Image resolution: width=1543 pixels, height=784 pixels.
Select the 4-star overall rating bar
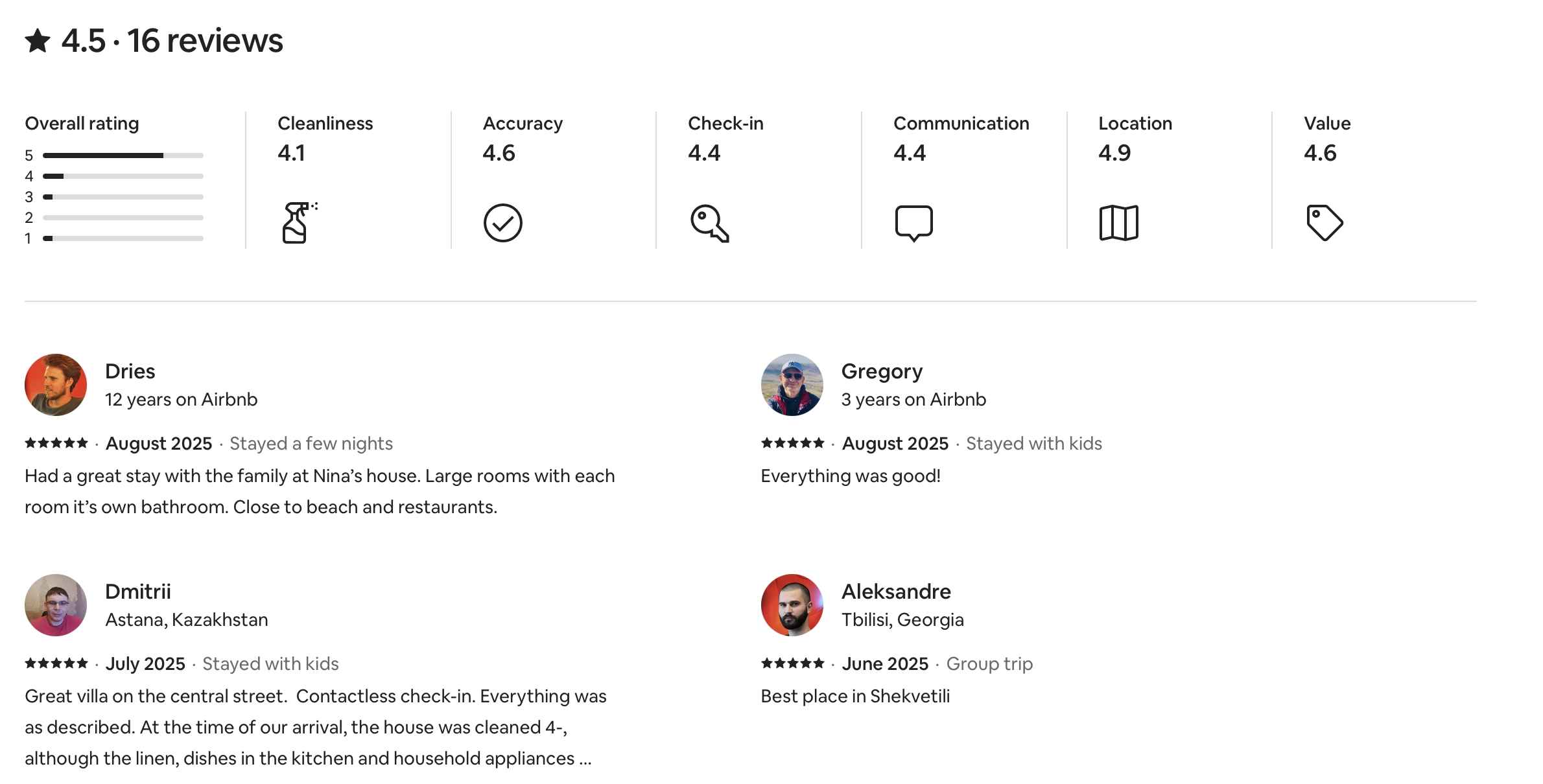pyautogui.click(x=123, y=176)
